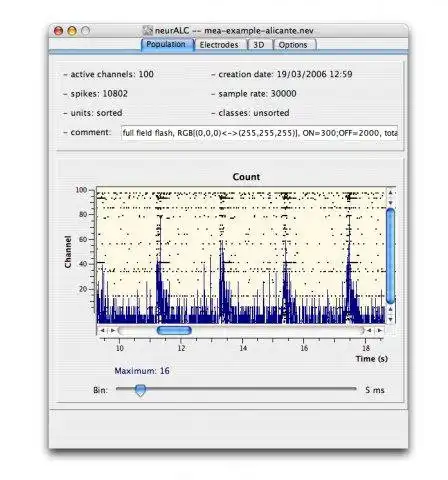Click the 'classes: unsorted' text
Screen dimensions: 448x480
coord(254,113)
